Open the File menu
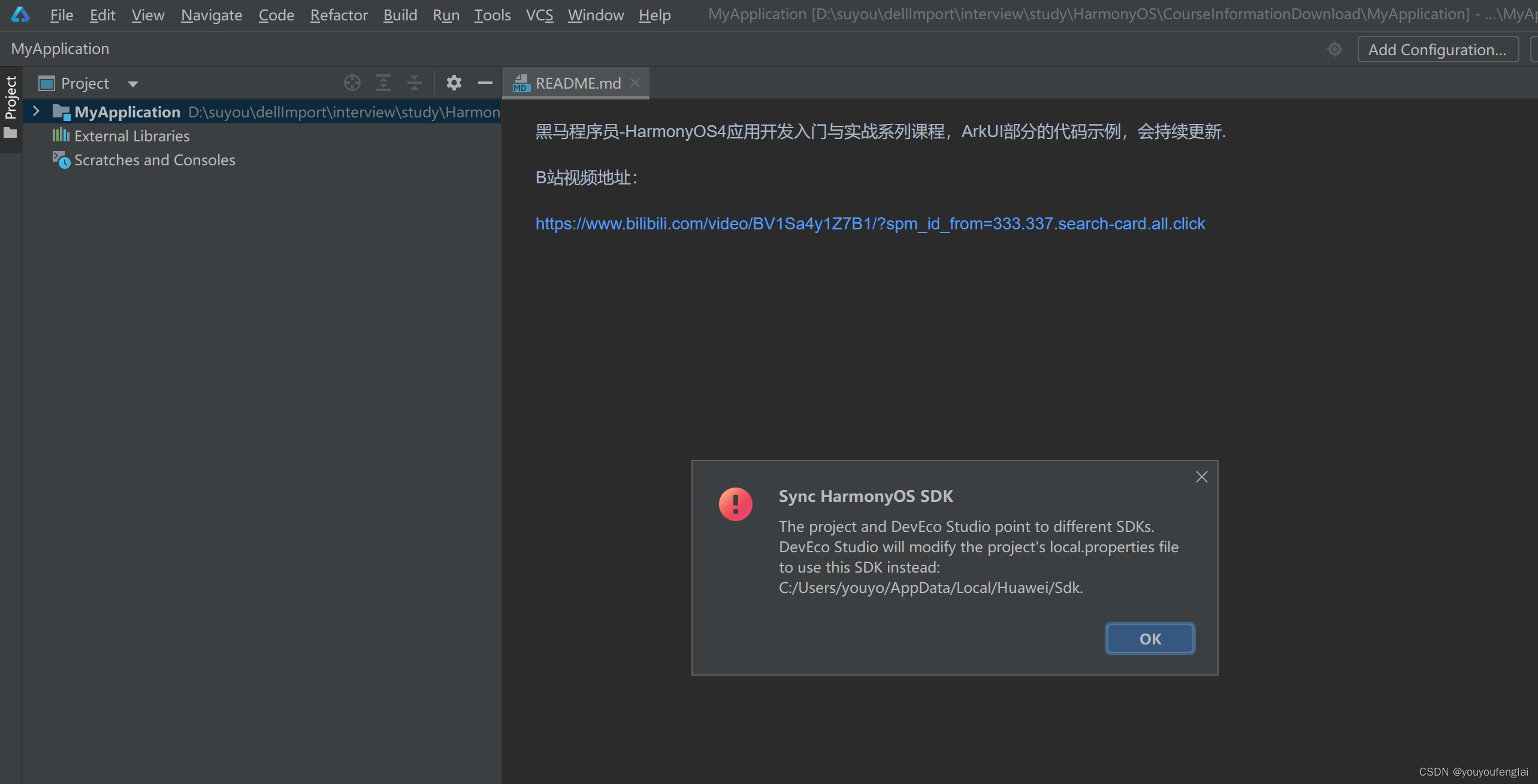Viewport: 1538px width, 784px height. pos(62,15)
